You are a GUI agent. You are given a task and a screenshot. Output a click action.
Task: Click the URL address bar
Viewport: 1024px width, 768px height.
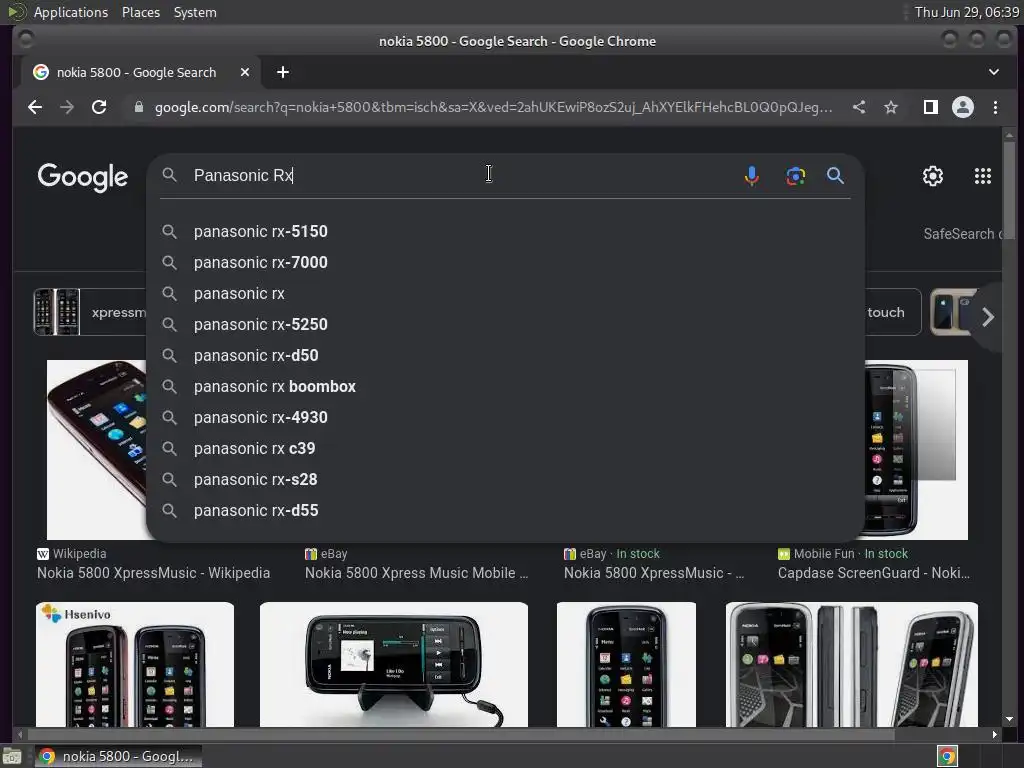point(493,107)
